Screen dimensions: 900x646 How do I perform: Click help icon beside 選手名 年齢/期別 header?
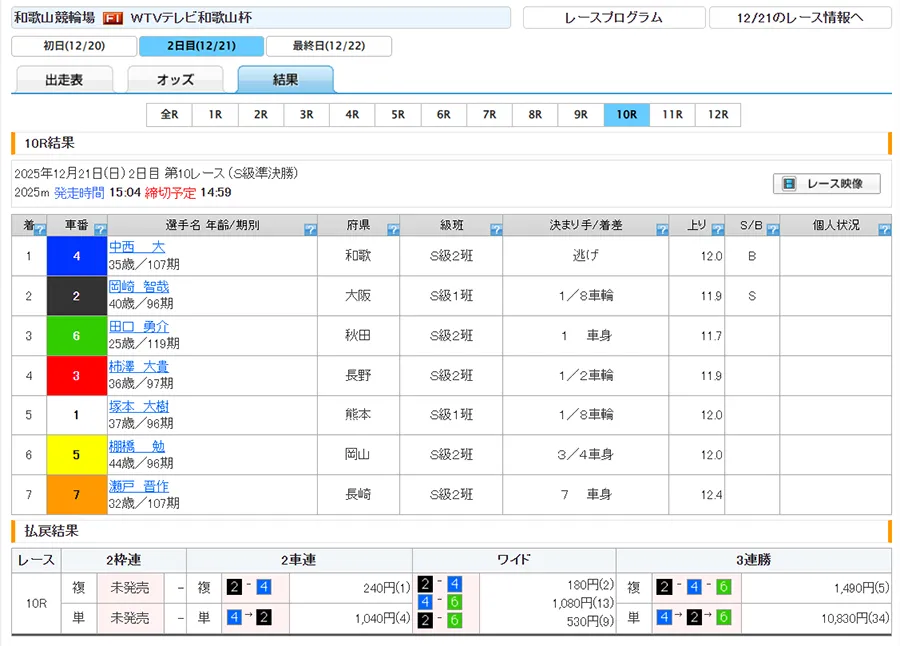310,230
